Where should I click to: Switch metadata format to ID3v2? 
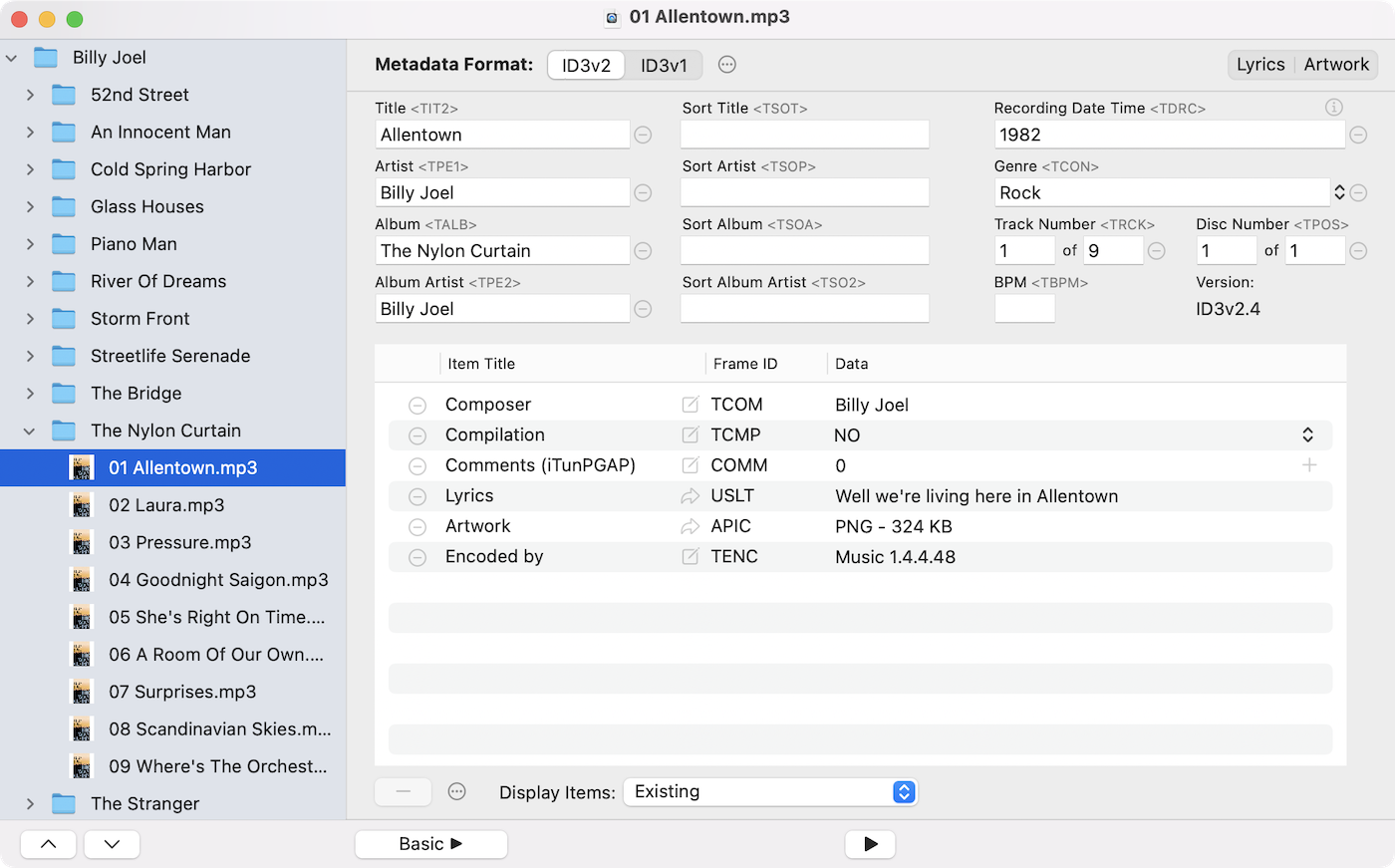pos(586,66)
